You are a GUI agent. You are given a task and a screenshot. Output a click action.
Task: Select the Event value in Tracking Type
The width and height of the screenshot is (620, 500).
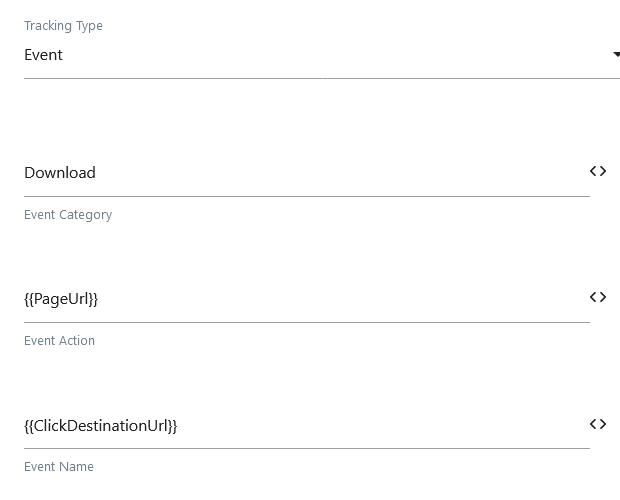43,55
